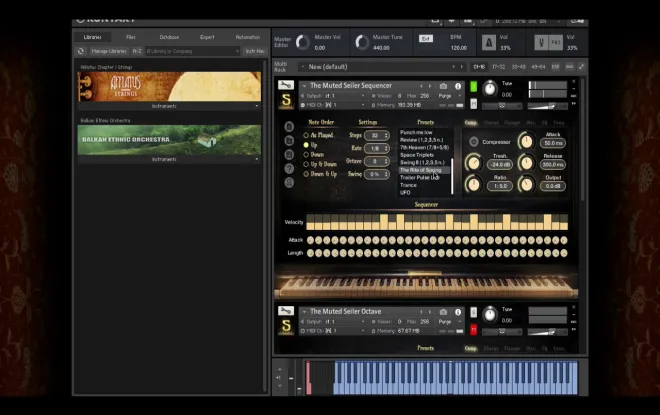The image size is (660, 415).
Task: Click the question mark help icon in instrument sidebar
Action: pyautogui.click(x=289, y=168)
